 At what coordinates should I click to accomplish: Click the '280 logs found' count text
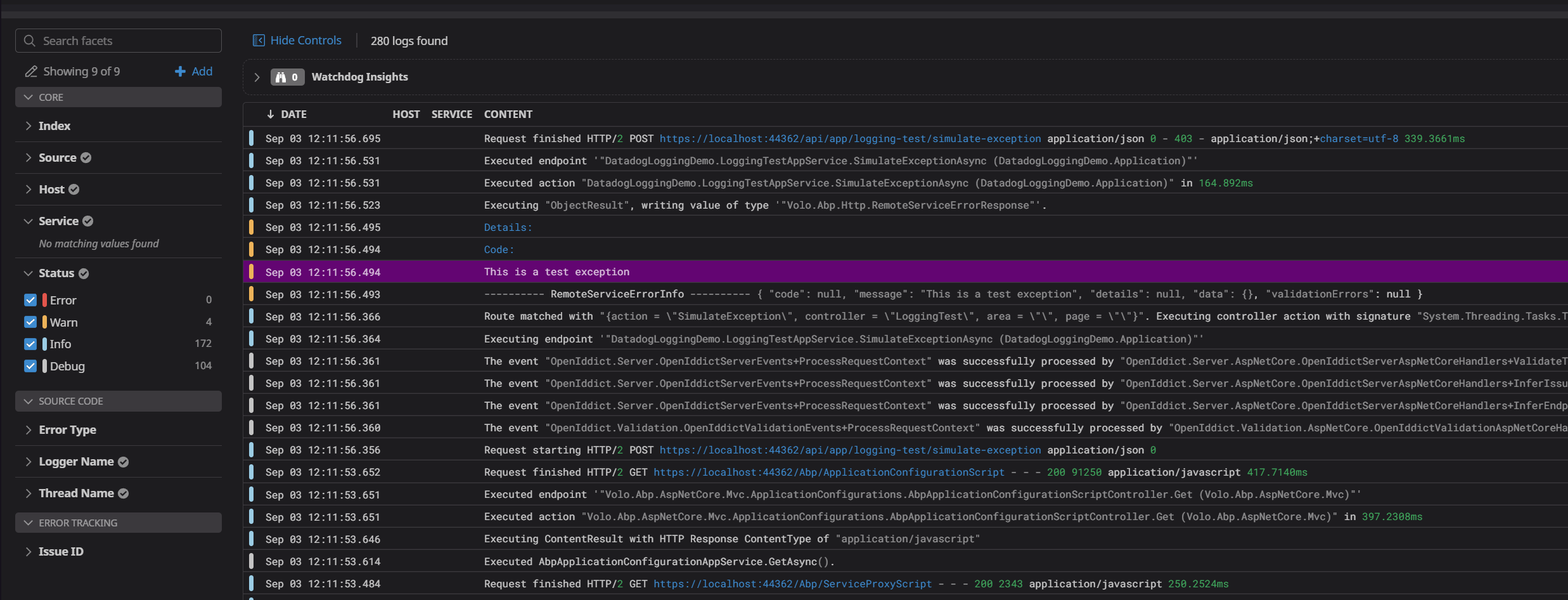coord(409,41)
